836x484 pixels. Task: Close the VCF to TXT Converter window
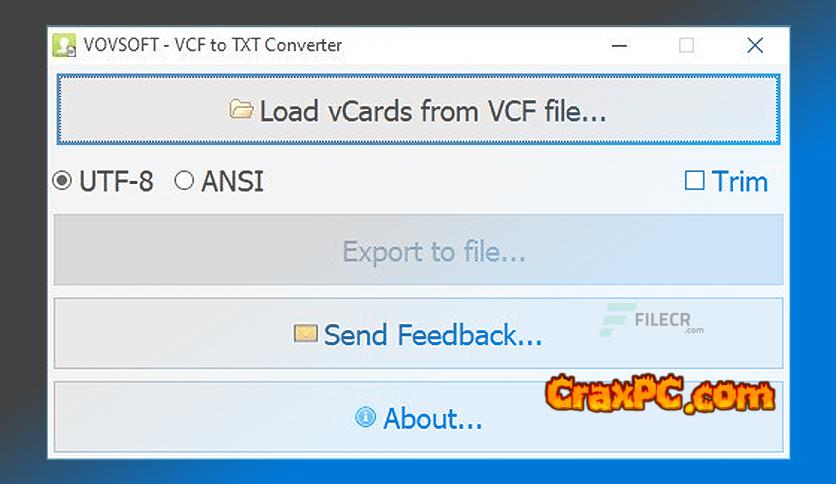click(x=755, y=46)
